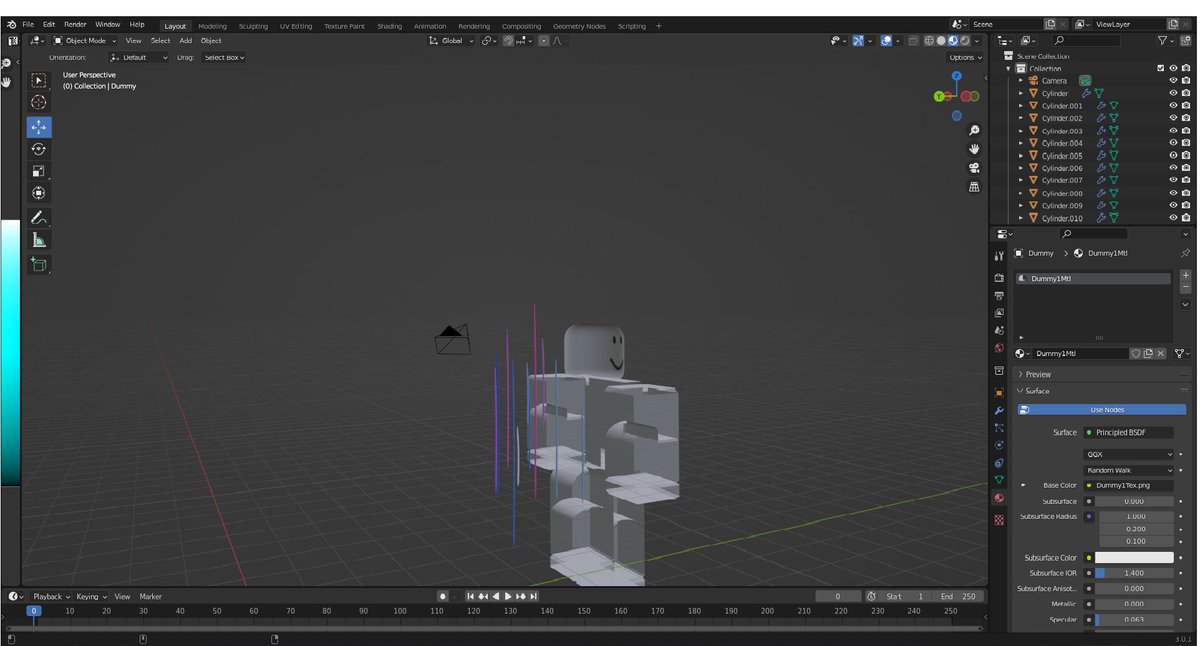Enable fake user shield for Dummy1Mtl

tap(1136, 354)
